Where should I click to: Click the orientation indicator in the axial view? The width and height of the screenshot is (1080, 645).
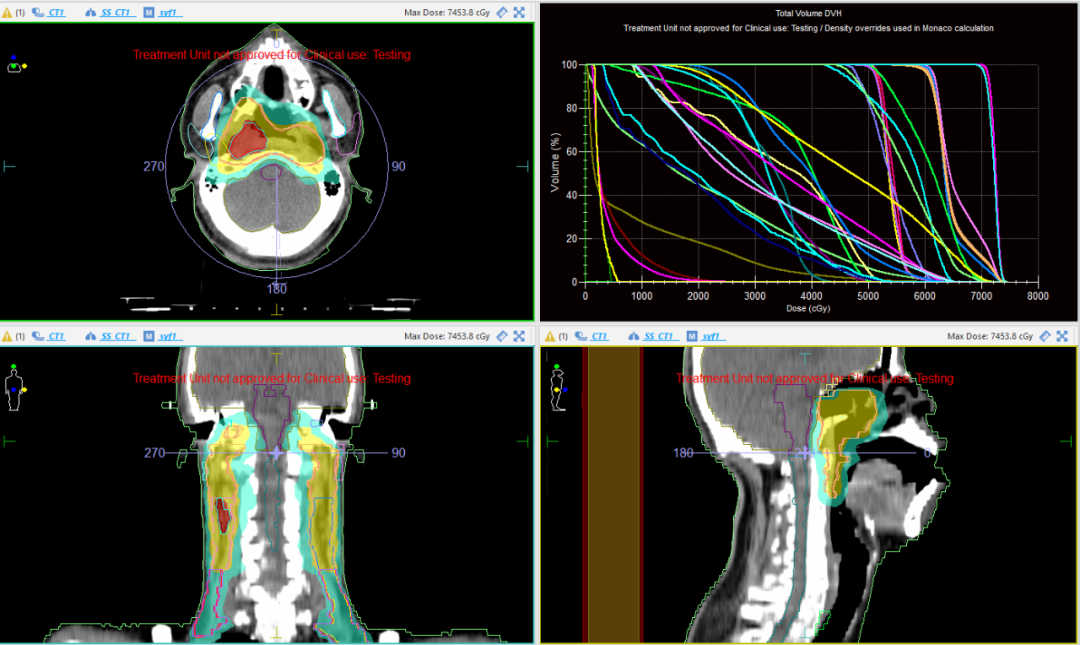pyautogui.click(x=15, y=66)
